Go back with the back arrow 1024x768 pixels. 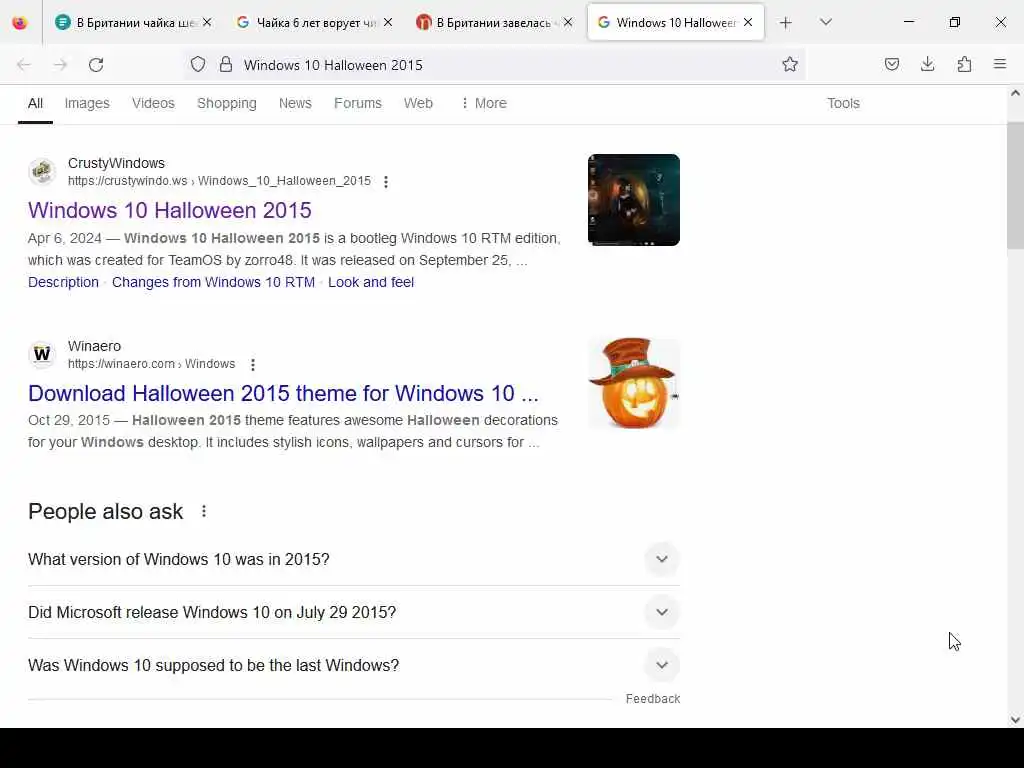(x=24, y=65)
